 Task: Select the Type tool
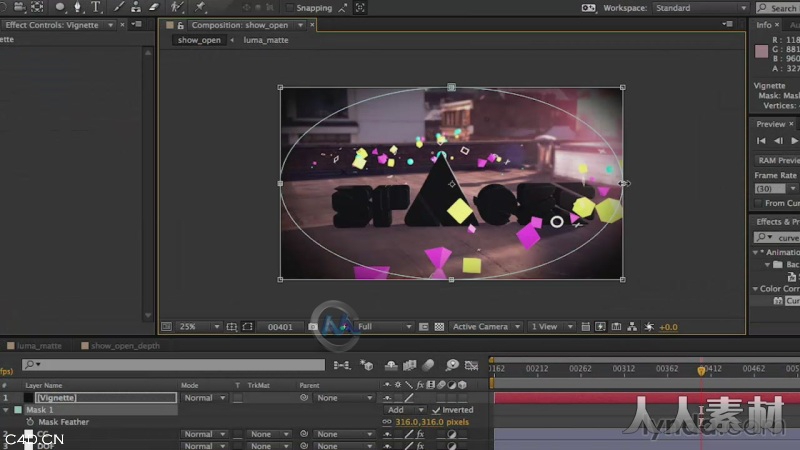coord(95,7)
